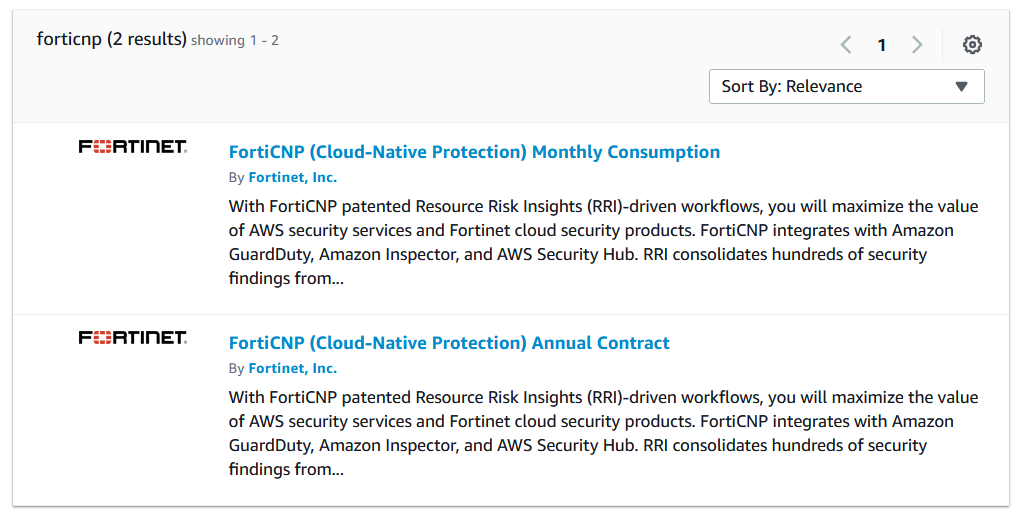Click truncated "findings from..." in Monthly Consumption result
The height and width of the screenshot is (522, 1020).
point(286,279)
